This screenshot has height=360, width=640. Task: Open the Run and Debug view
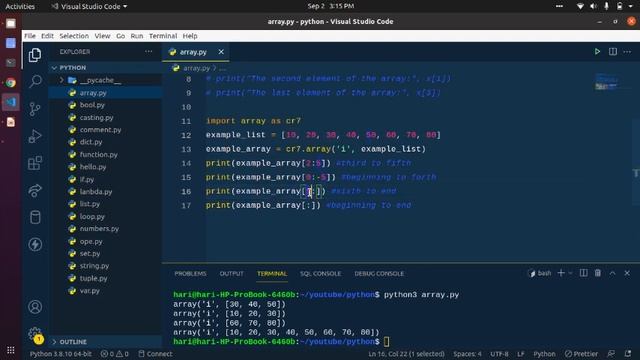(35, 136)
